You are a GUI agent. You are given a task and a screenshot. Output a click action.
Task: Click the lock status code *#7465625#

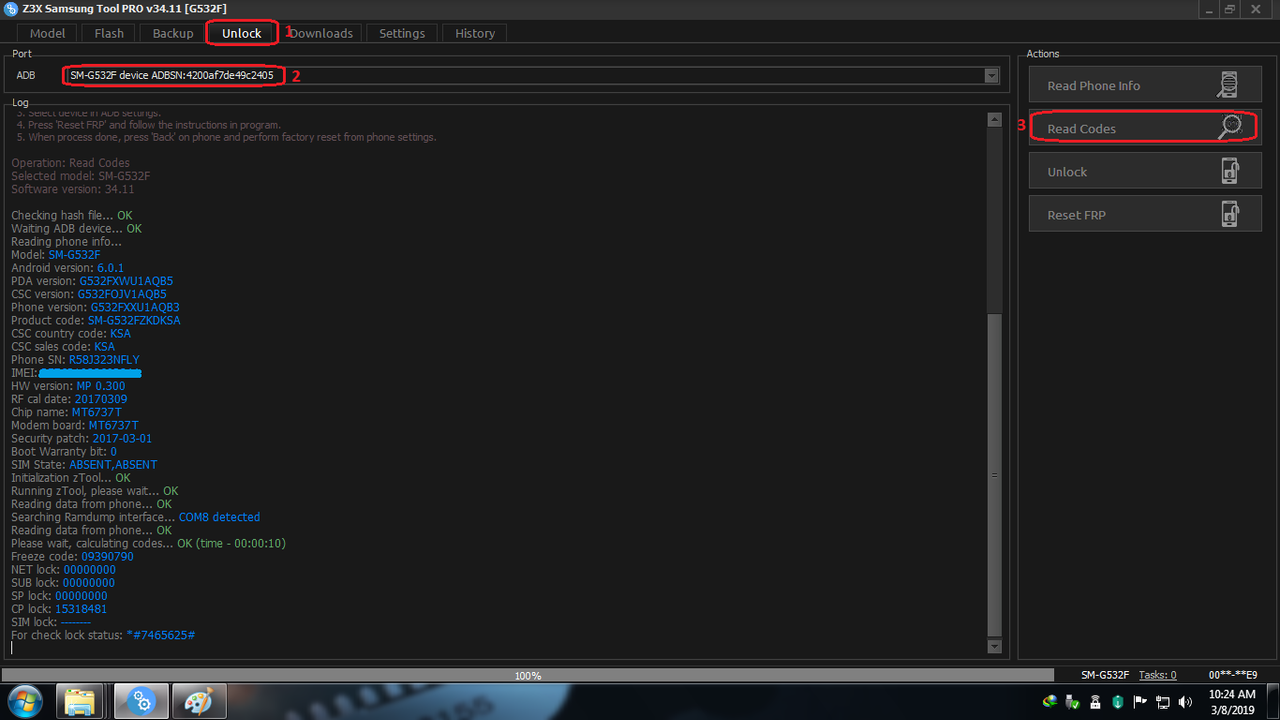coord(160,635)
